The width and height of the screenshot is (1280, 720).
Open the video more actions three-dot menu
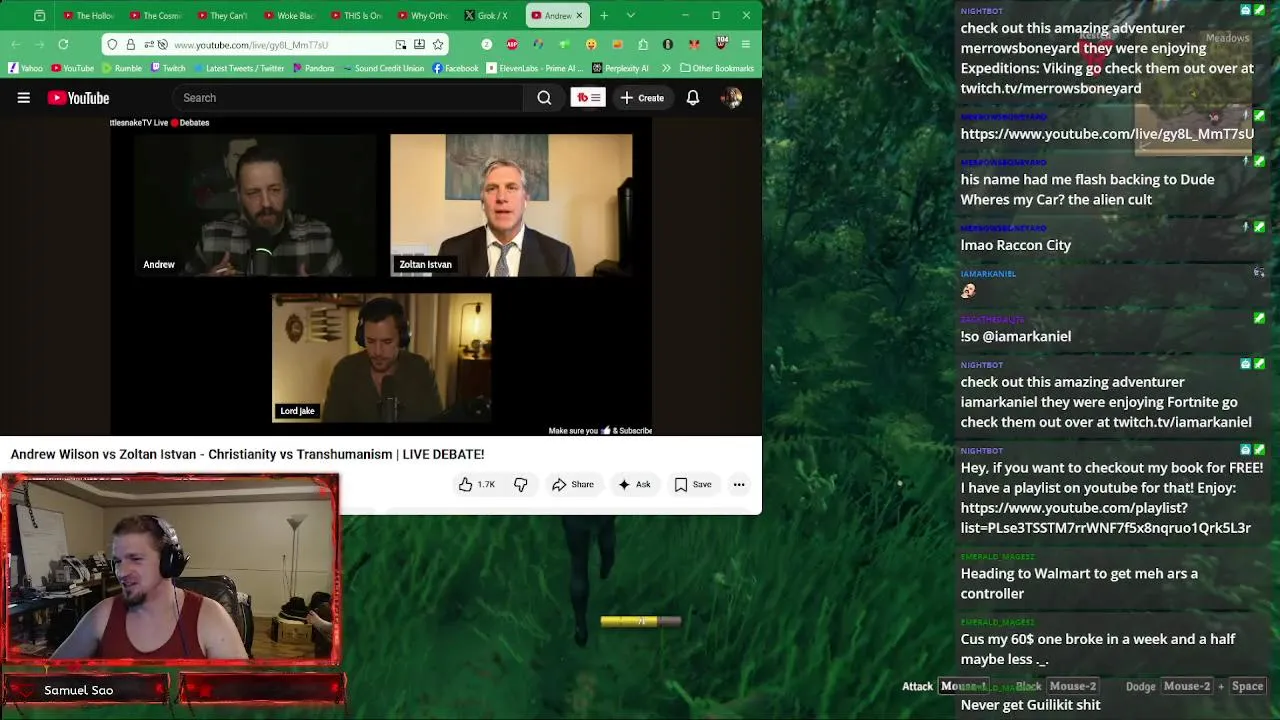point(739,484)
